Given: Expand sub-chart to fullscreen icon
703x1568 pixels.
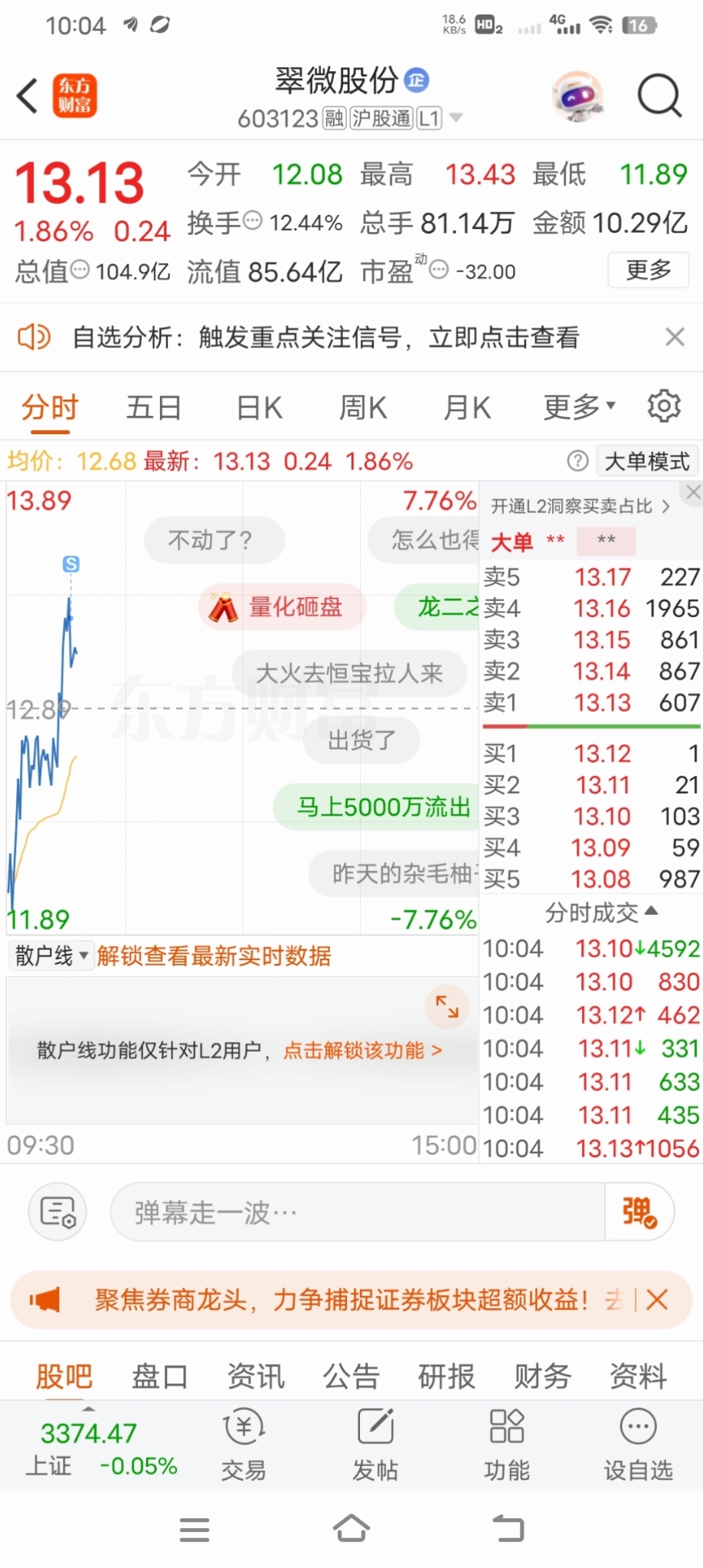Looking at the screenshot, I should click(x=447, y=1006).
